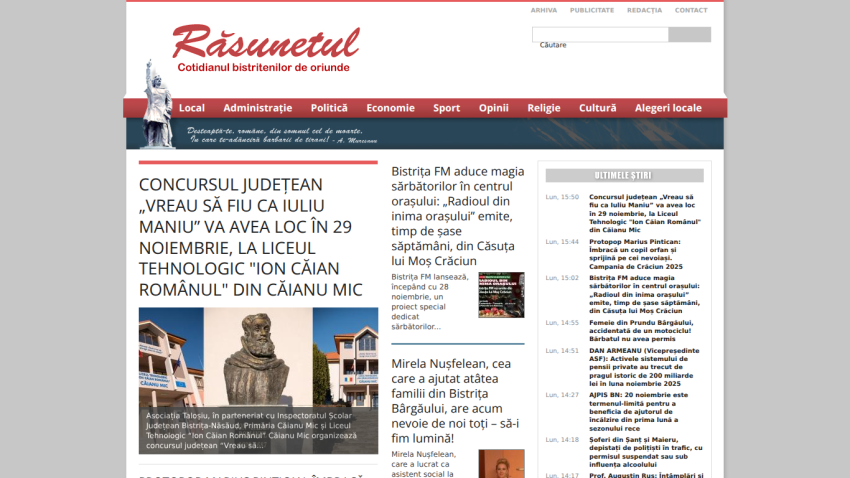
Task: Go to the Administrație section
Action: pos(257,108)
